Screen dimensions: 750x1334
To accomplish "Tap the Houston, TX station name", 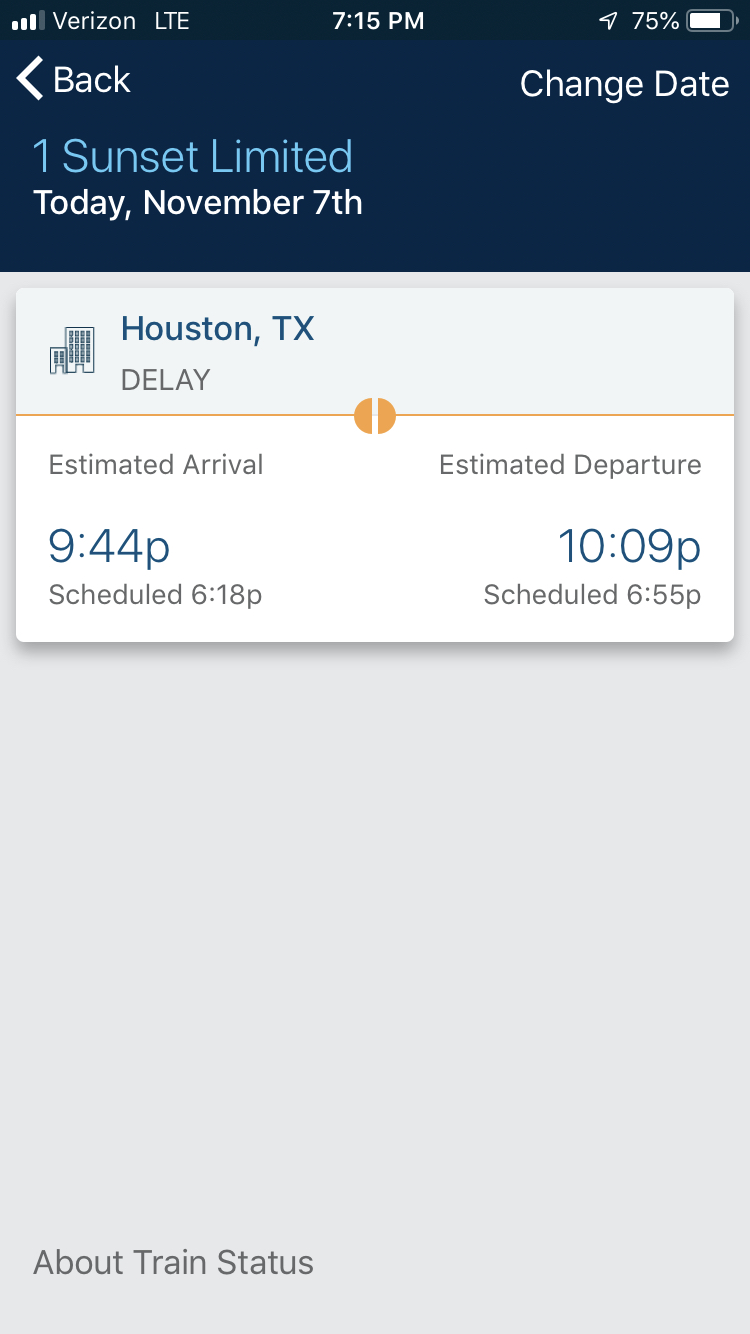I will [x=217, y=329].
